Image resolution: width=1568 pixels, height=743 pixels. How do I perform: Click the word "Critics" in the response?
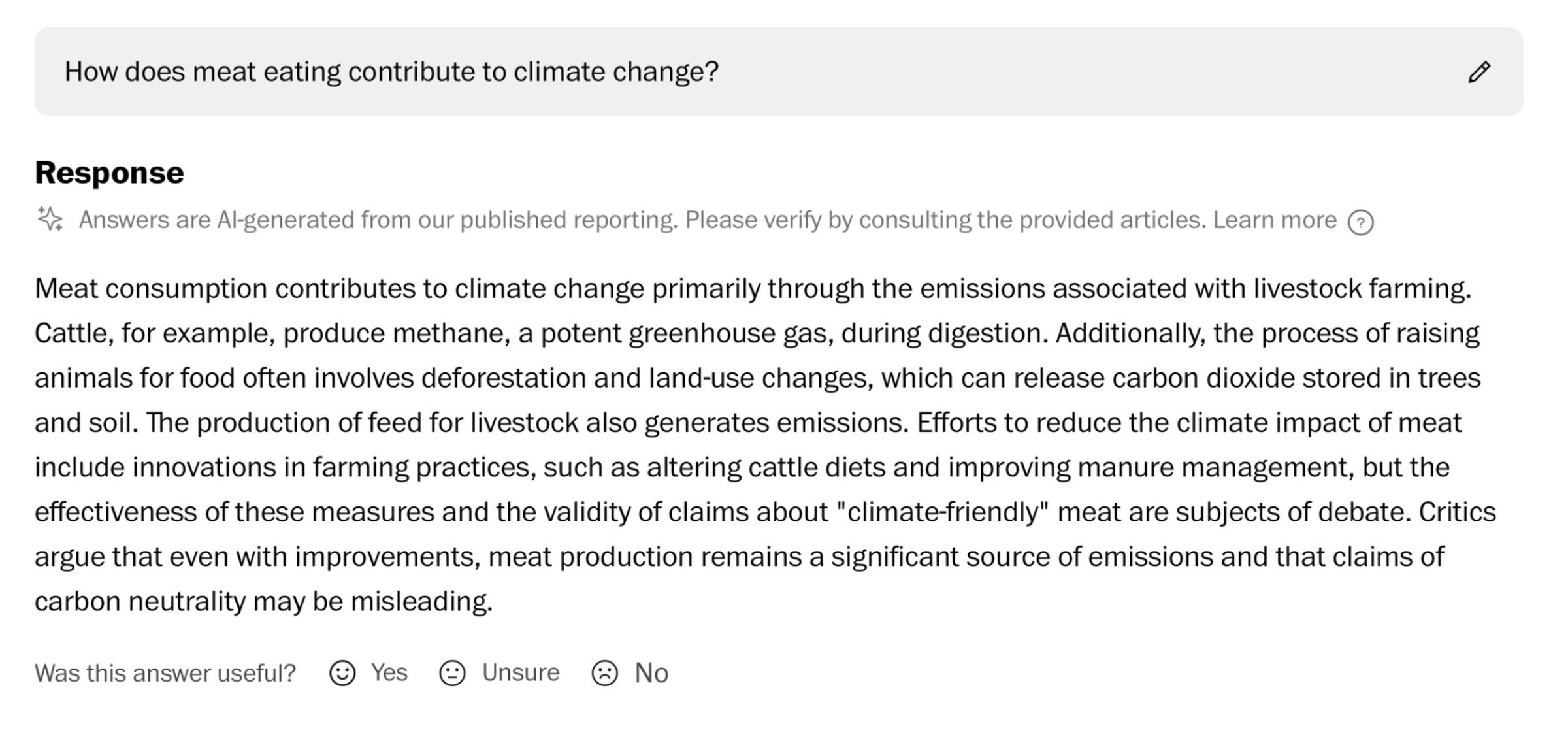pos(1457,512)
